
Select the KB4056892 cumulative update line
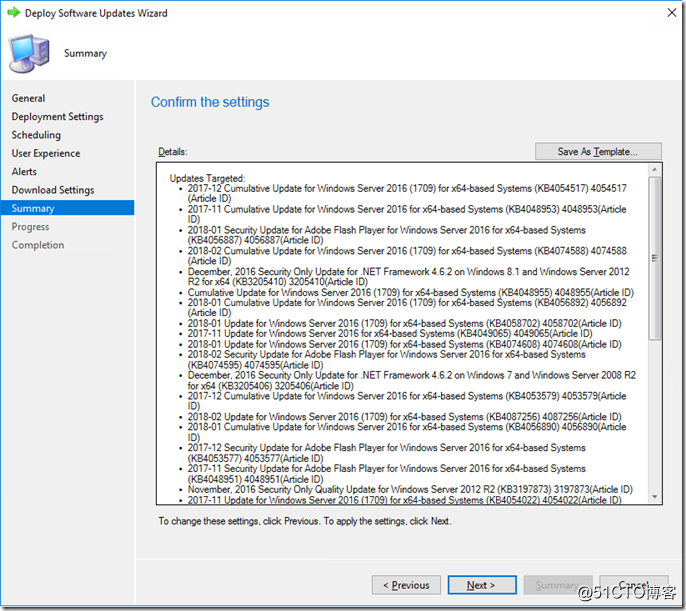pos(407,307)
